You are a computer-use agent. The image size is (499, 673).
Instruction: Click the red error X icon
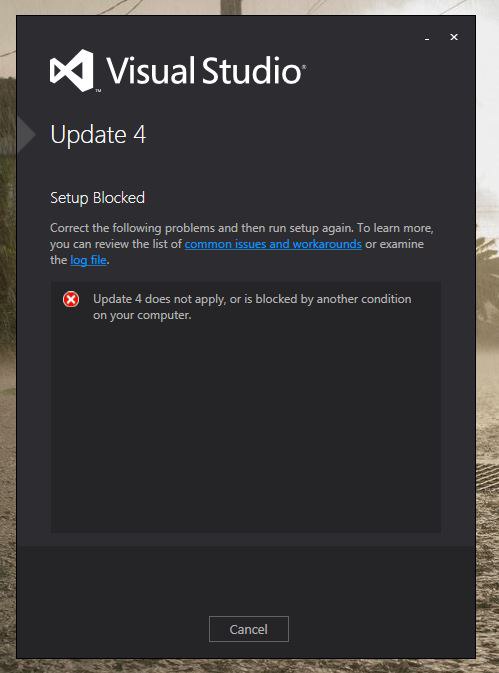tap(71, 299)
